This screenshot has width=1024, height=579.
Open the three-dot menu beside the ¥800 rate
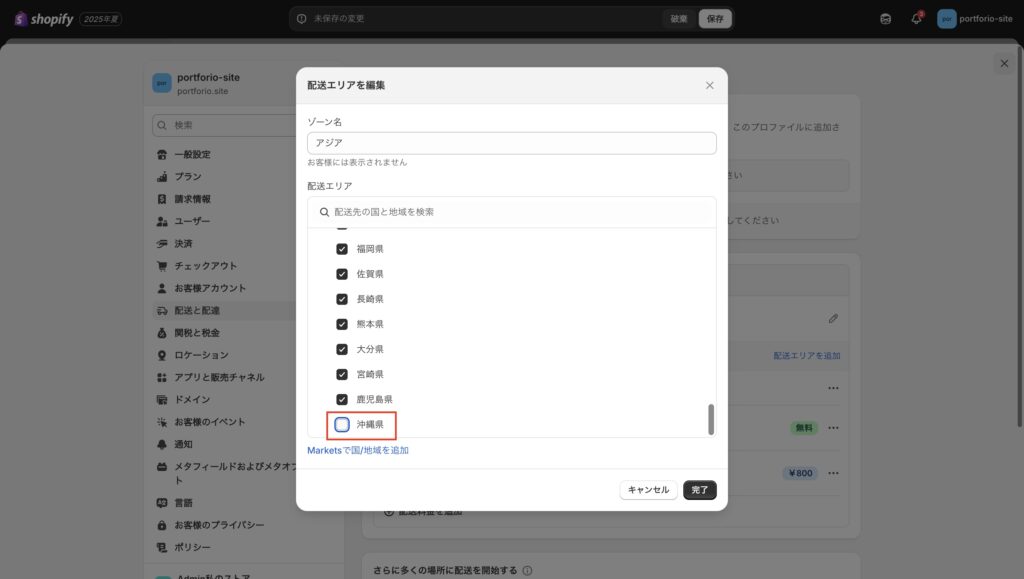833,473
